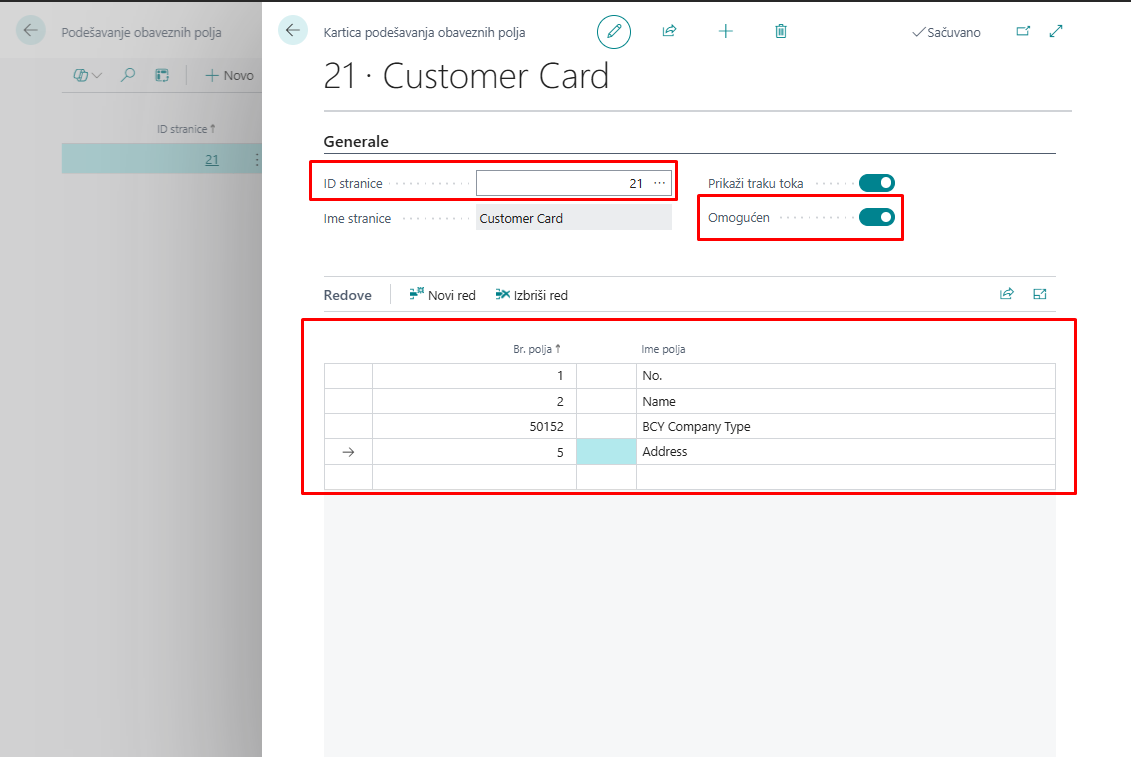Disable the Omogućen toggle
This screenshot has height=757, width=1131.
(x=877, y=217)
